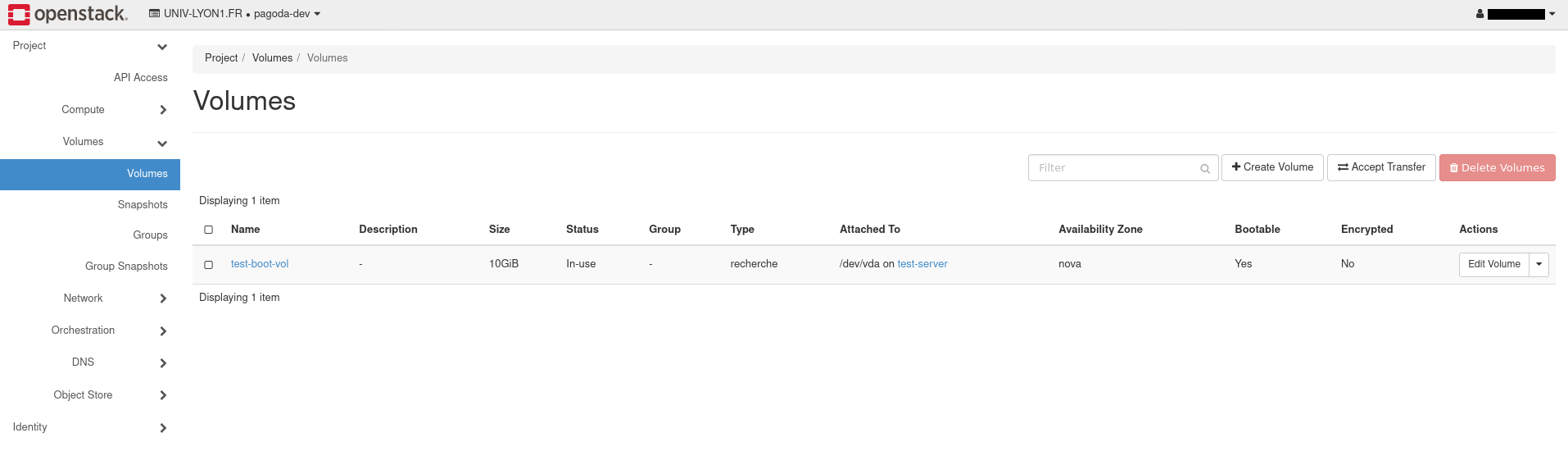Screen dimensions: 1568x465
Task: Click the Create Volume button
Action: tap(1272, 167)
